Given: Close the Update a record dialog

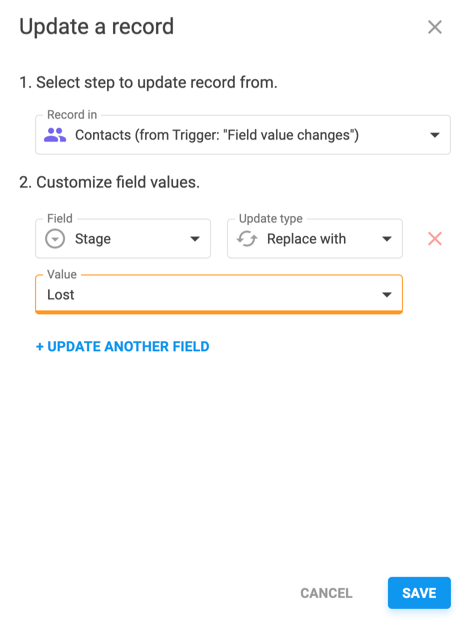Looking at the screenshot, I should coord(434,27).
